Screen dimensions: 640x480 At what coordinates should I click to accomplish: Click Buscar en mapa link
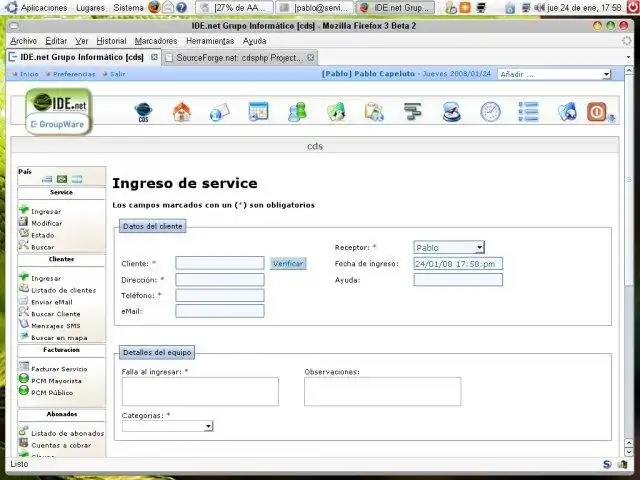coord(59,338)
